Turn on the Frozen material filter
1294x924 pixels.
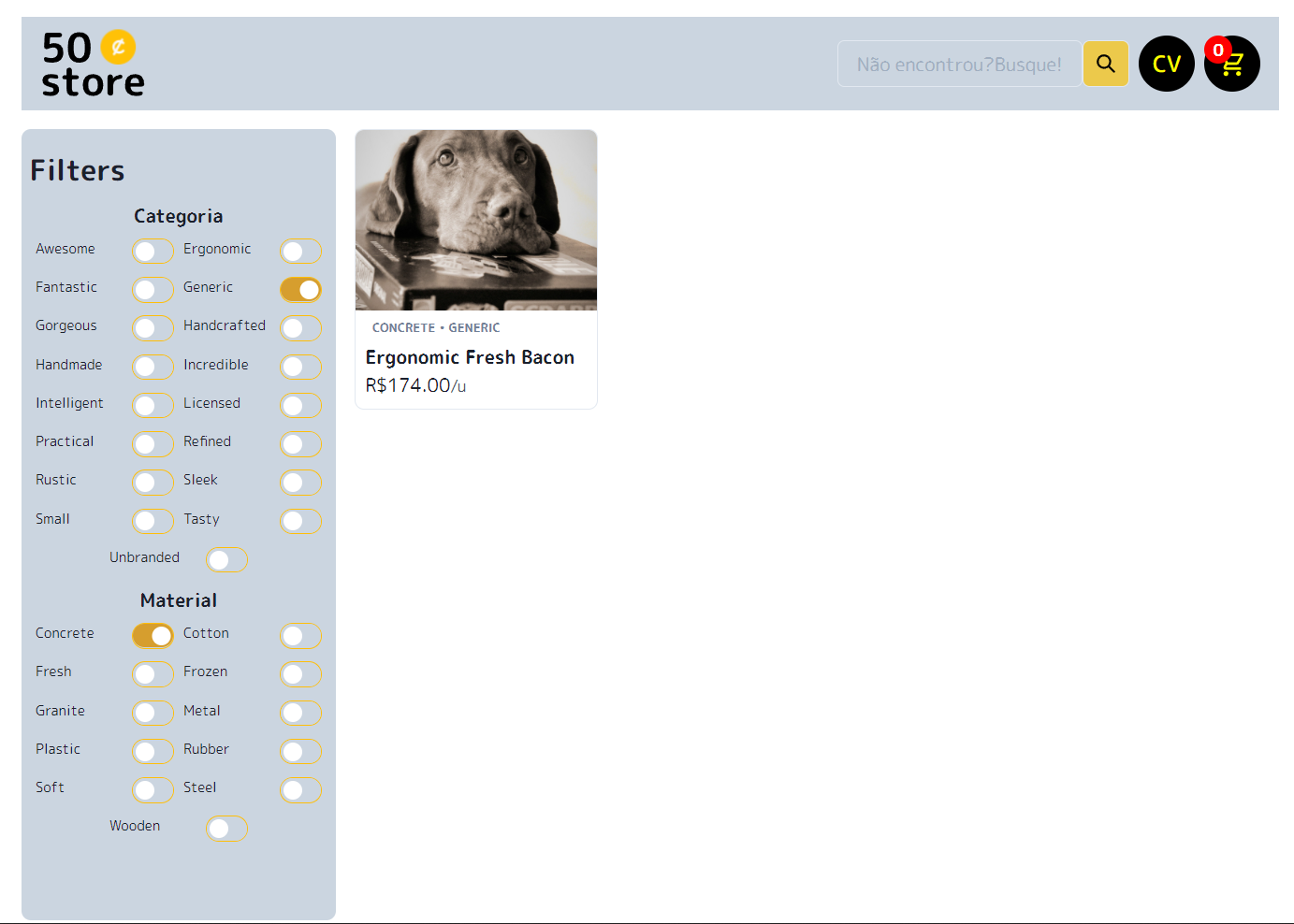point(300,673)
